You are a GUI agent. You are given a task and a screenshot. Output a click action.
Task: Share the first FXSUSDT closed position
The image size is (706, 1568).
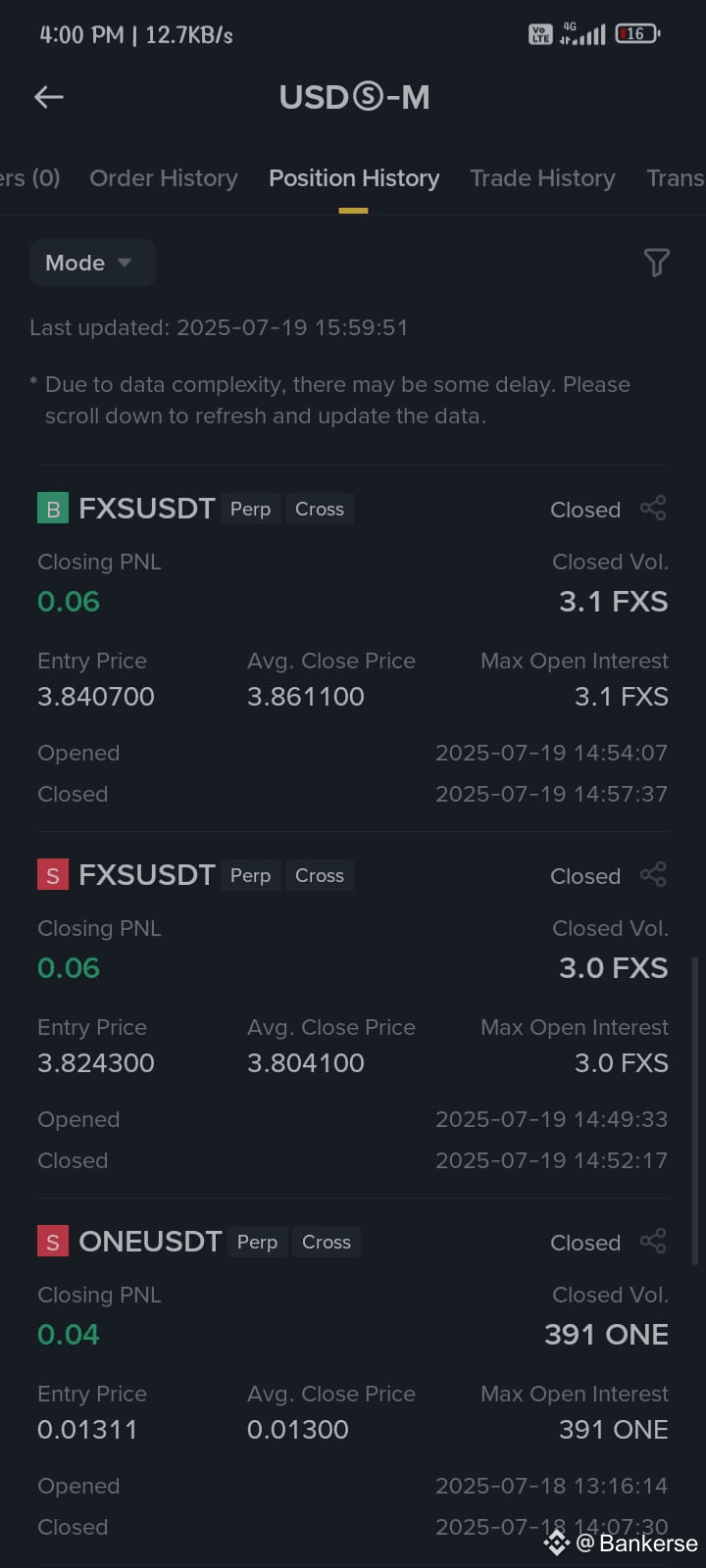(x=653, y=509)
